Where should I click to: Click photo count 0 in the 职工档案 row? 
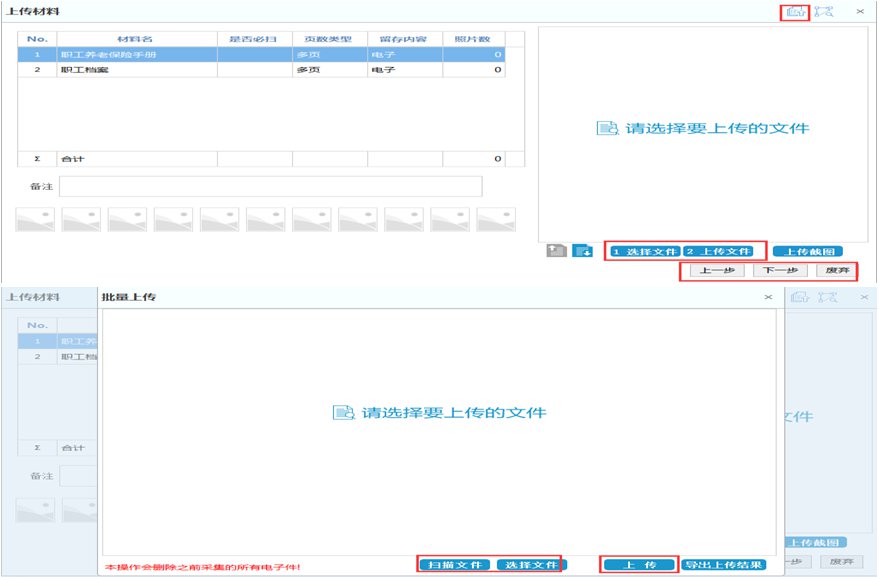pos(474,70)
